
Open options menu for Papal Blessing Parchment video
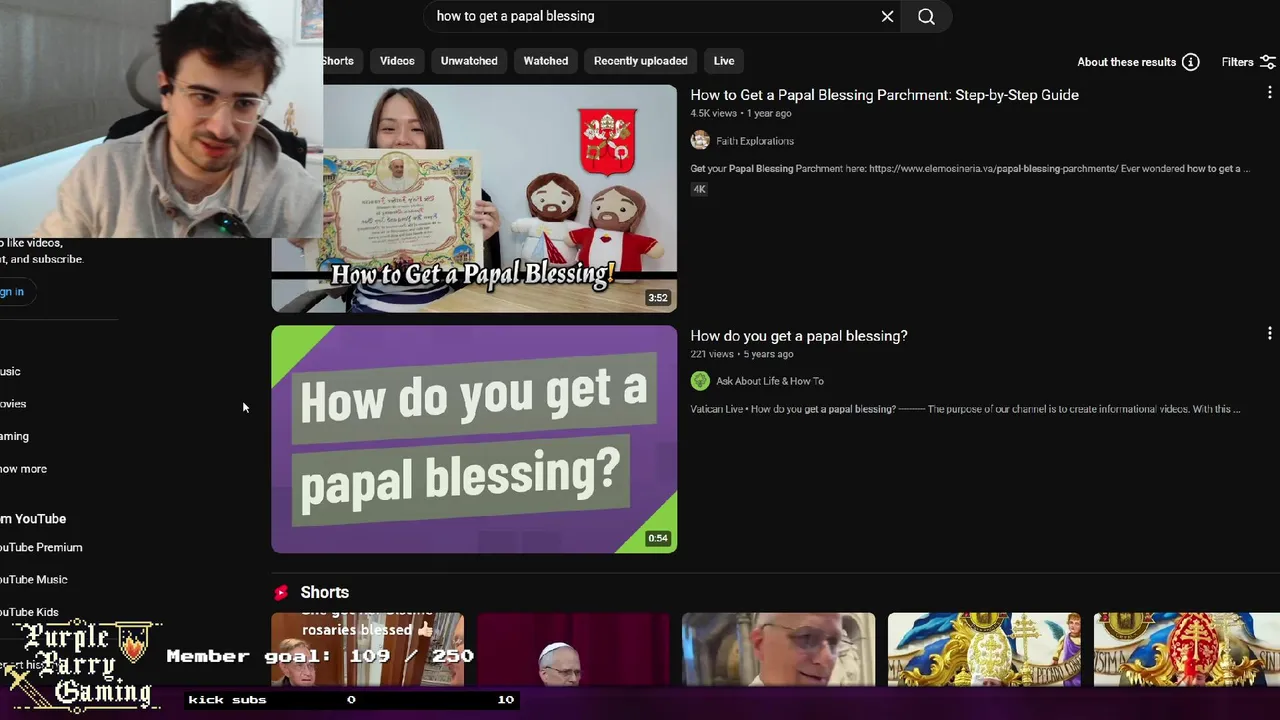point(1270,93)
